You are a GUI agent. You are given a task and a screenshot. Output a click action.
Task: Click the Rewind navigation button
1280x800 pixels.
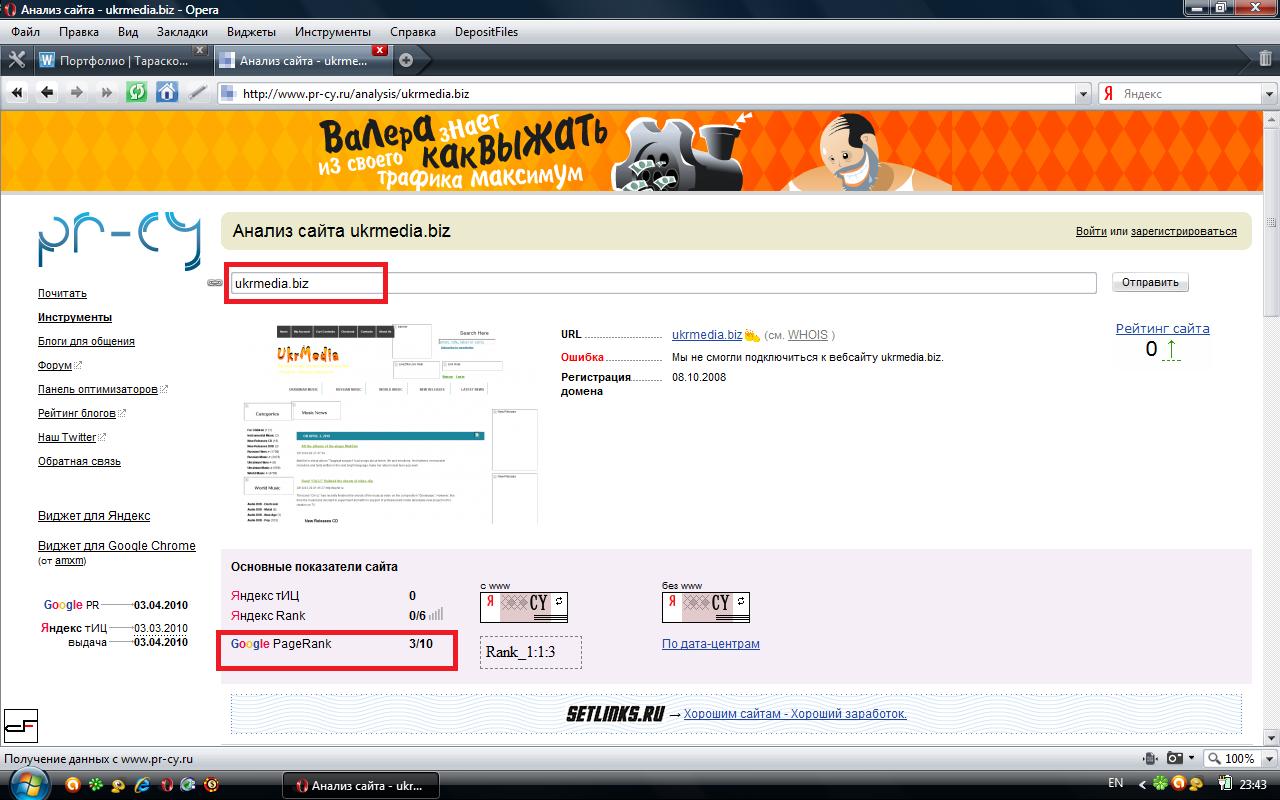pyautogui.click(x=17, y=93)
